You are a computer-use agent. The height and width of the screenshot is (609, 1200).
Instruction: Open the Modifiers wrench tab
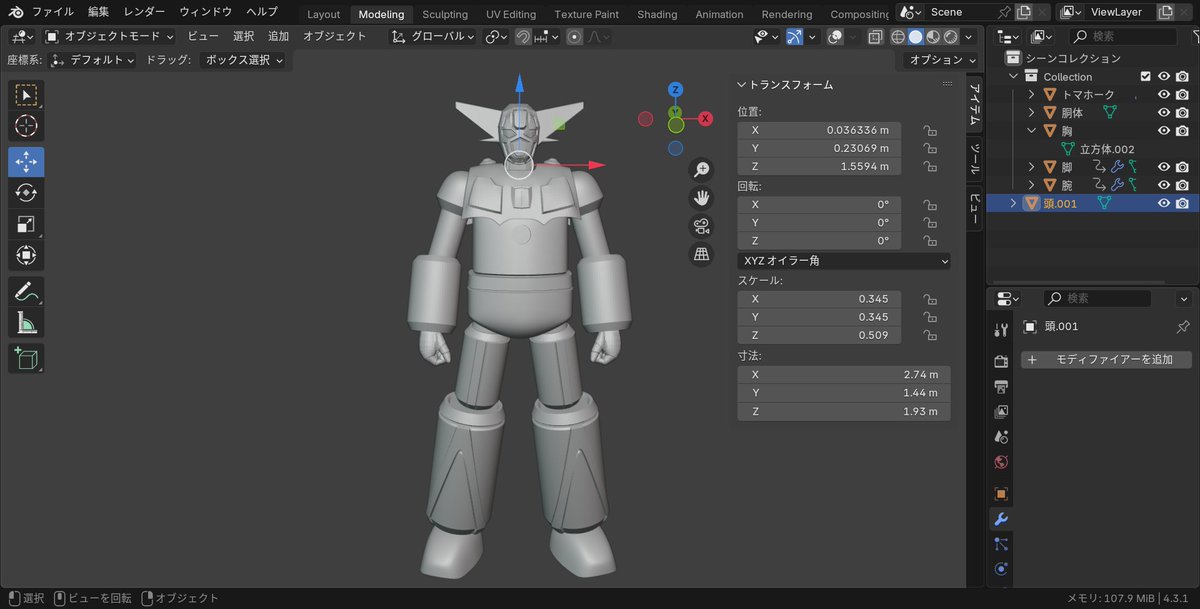point(1001,519)
